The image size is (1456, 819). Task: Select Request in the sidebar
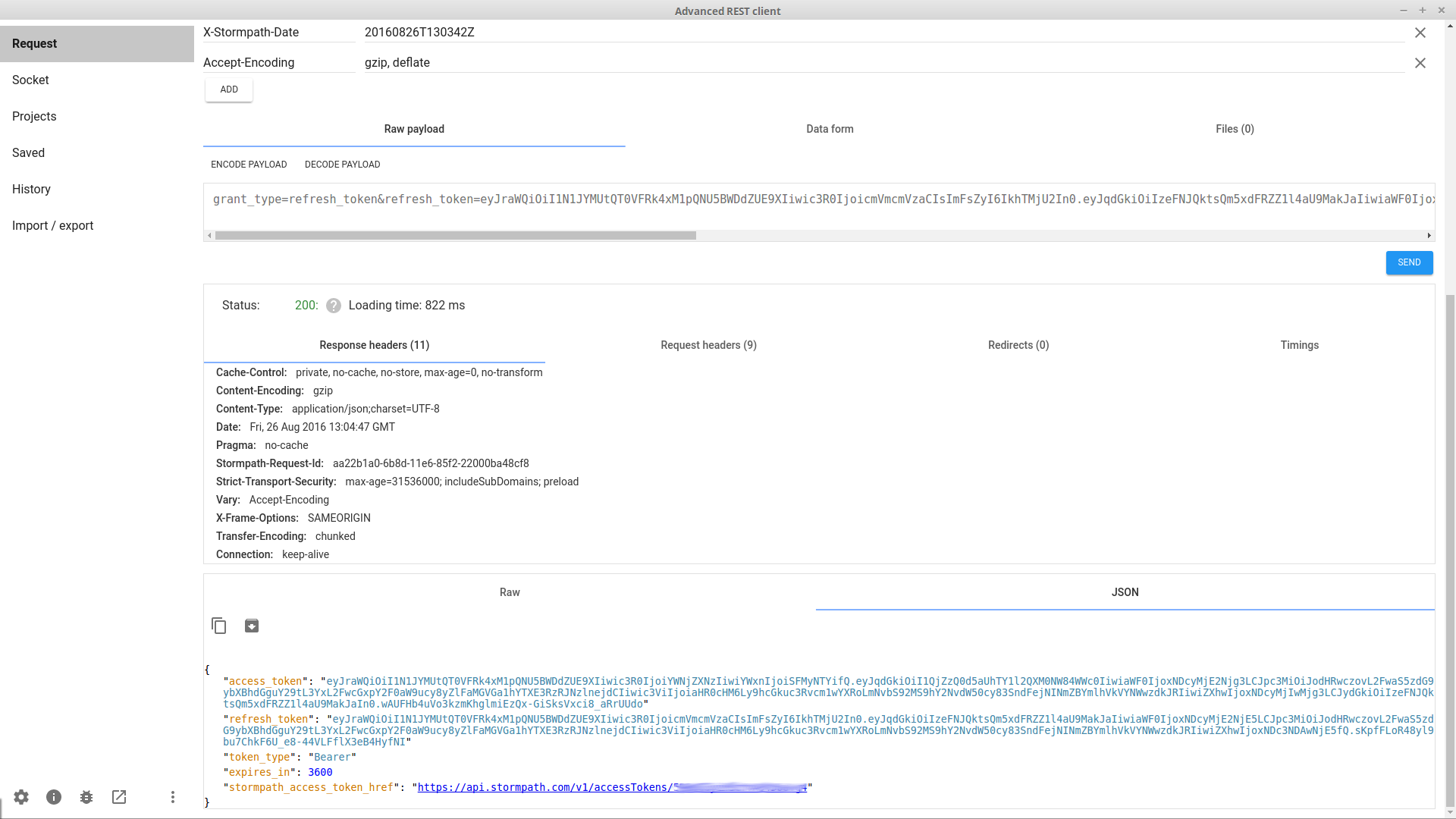pos(97,44)
